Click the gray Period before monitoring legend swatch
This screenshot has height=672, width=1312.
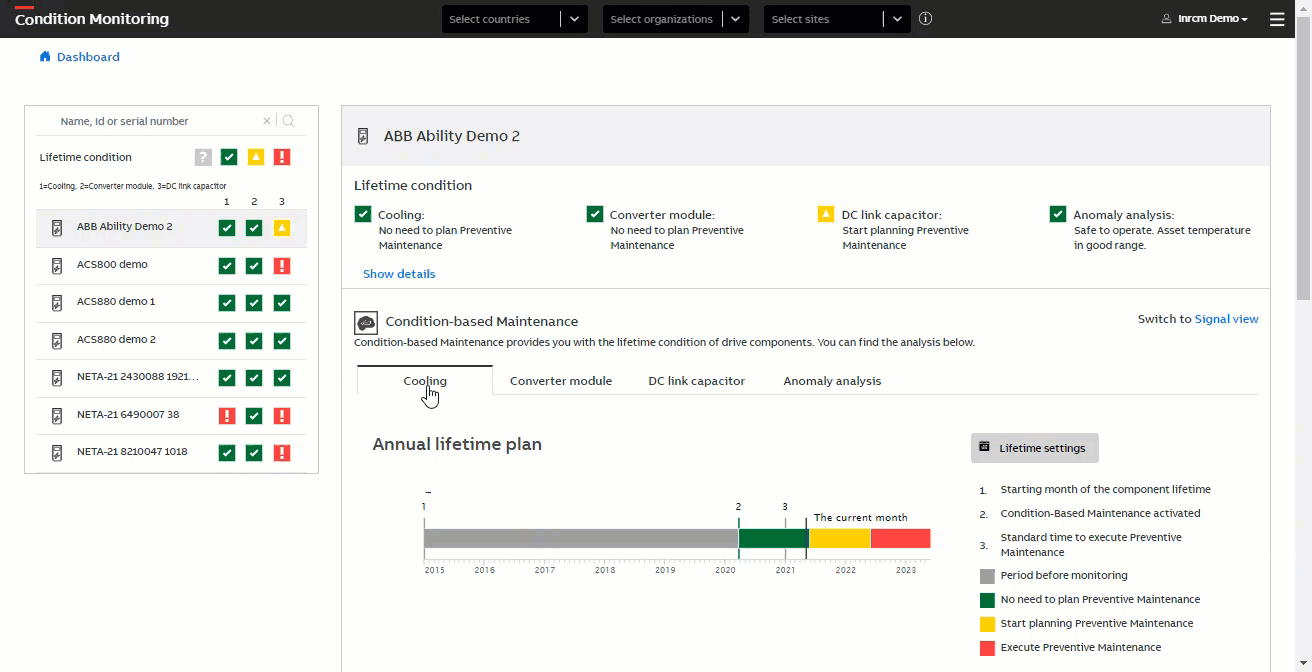[987, 576]
